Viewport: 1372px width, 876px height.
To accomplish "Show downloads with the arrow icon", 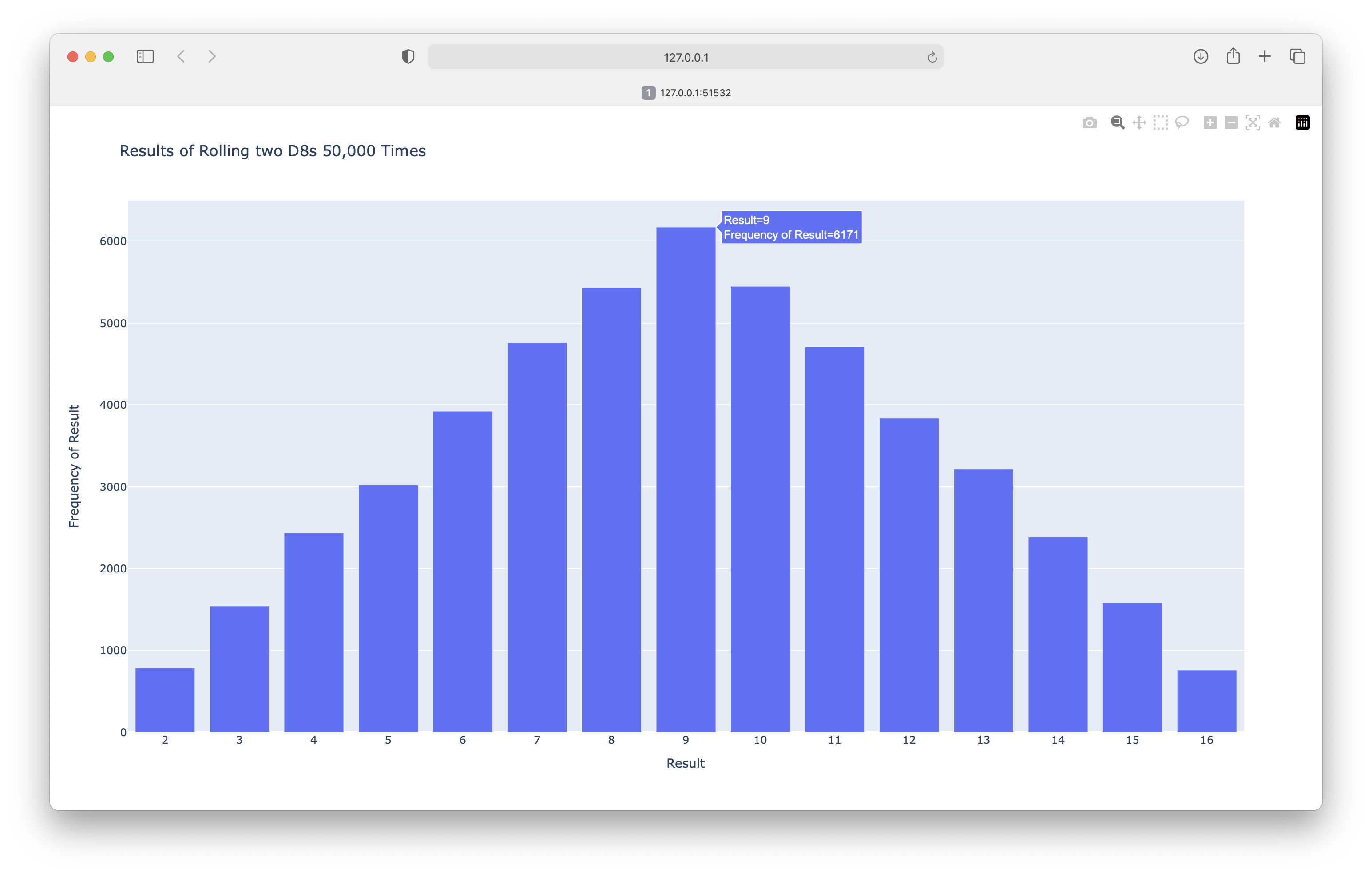I will (x=1201, y=56).
